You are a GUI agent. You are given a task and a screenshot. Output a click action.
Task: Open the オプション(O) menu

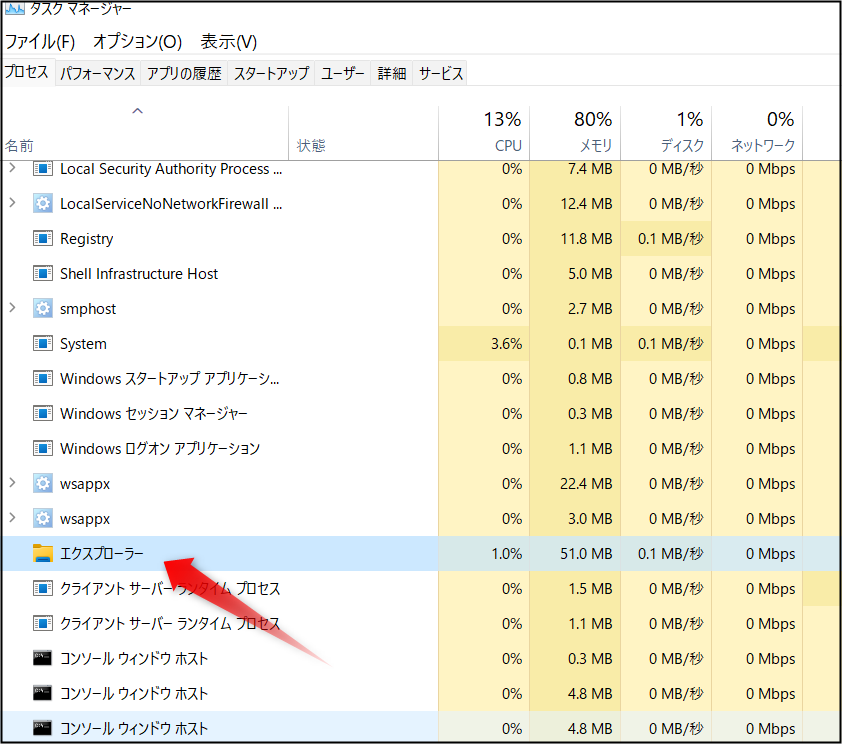137,42
